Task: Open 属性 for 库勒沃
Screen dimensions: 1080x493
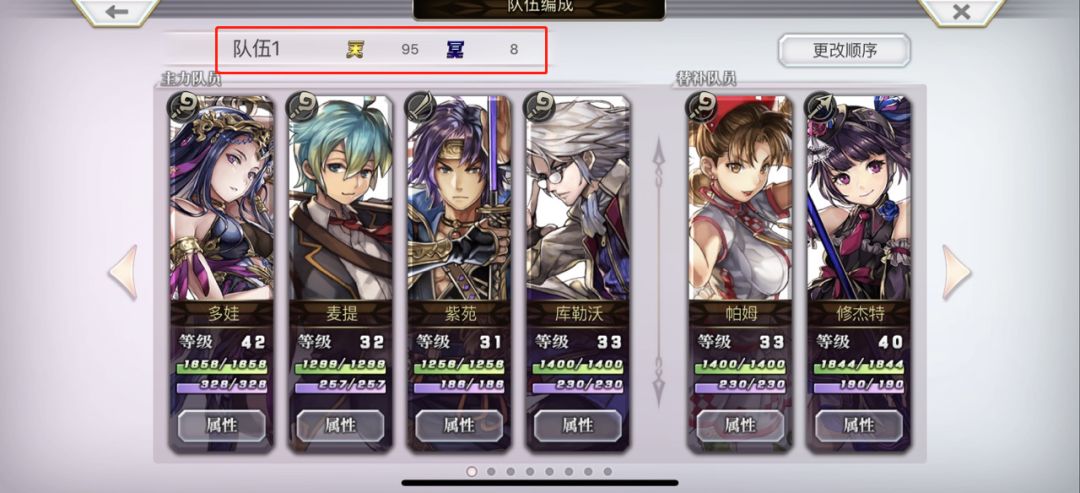Action: click(x=577, y=426)
